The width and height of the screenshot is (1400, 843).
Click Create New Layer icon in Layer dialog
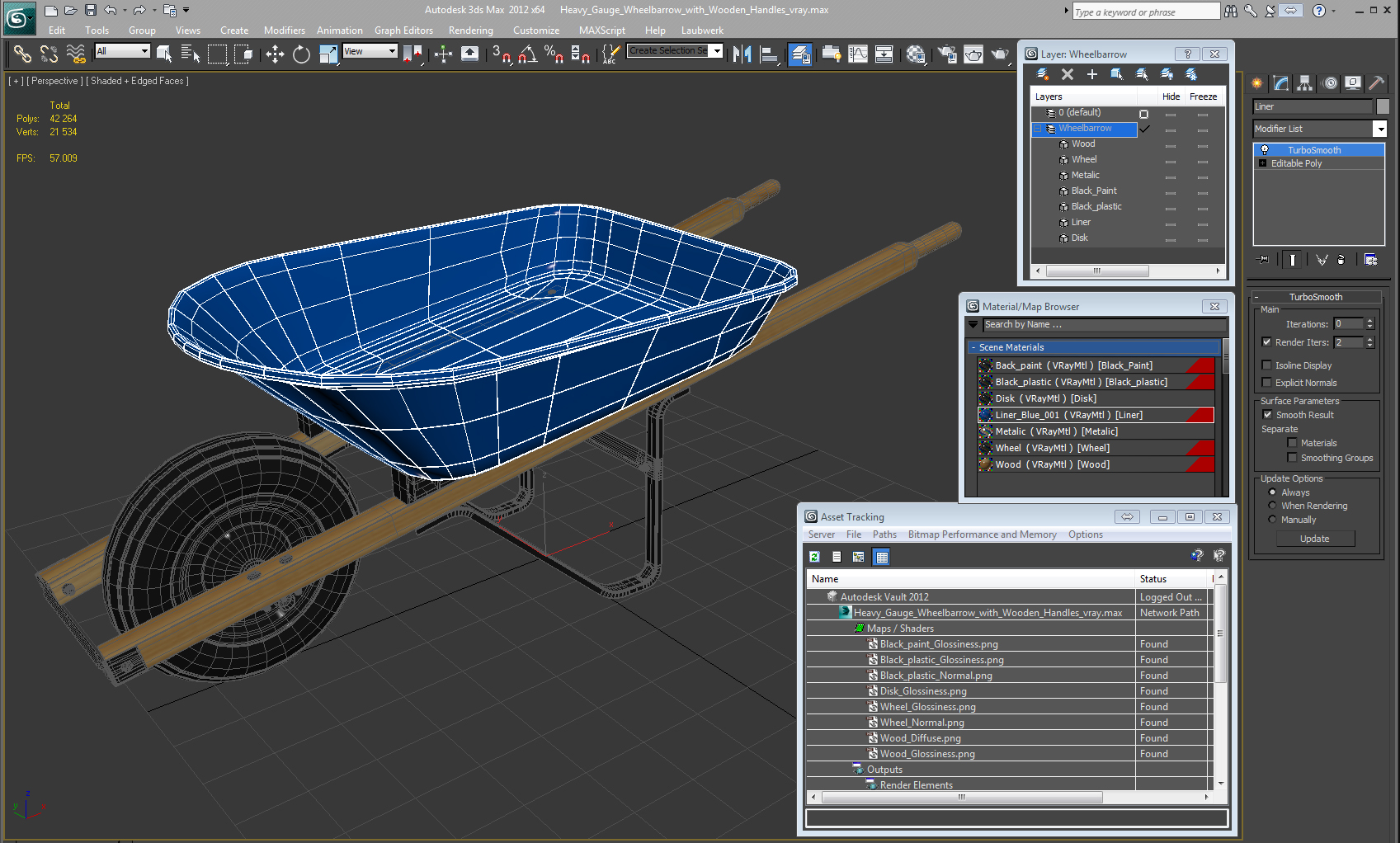coord(1042,74)
